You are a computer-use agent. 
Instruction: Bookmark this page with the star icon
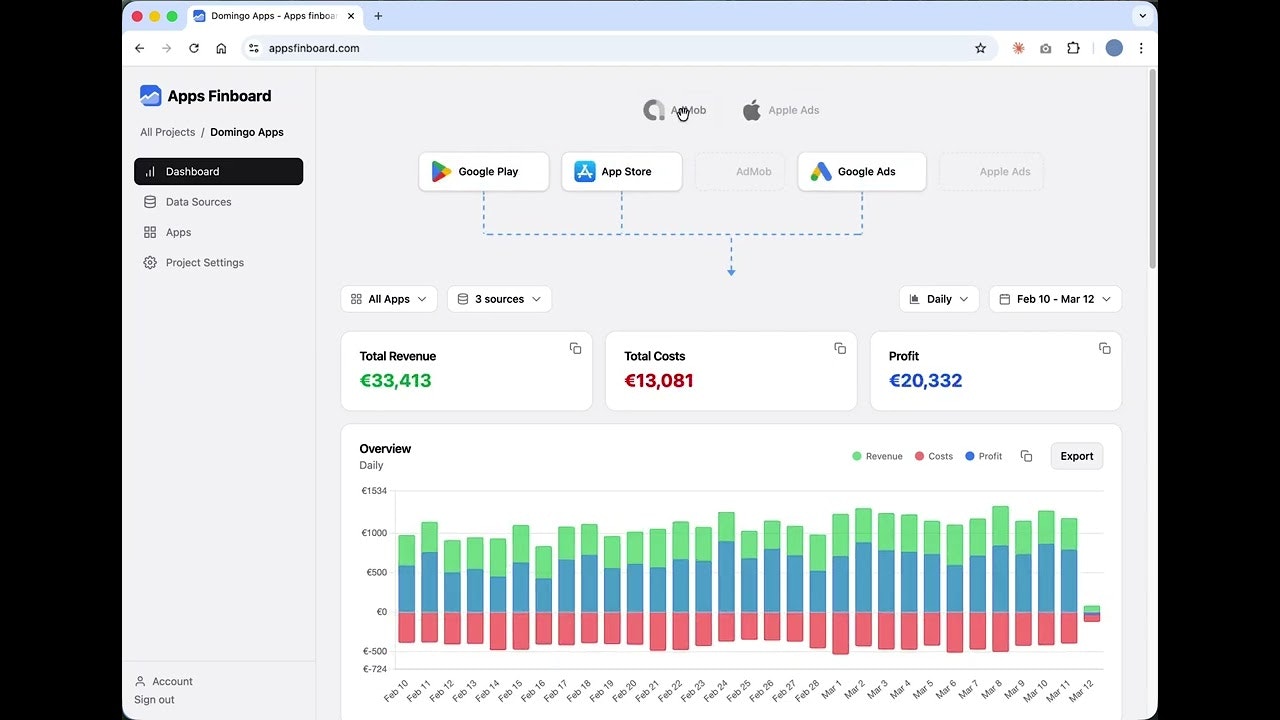(980, 48)
